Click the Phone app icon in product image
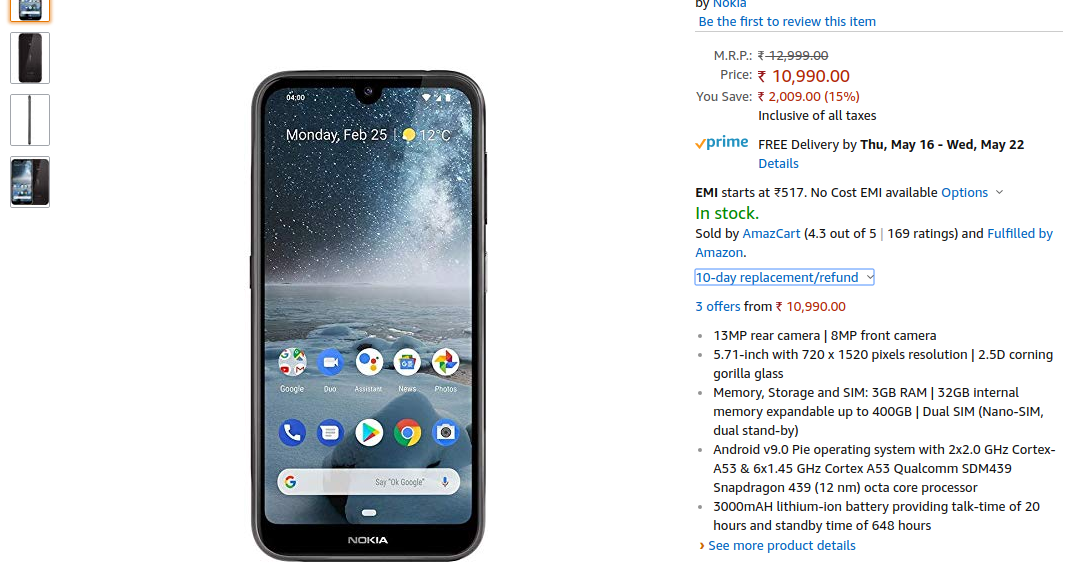The width and height of the screenshot is (1083, 569). pos(292,433)
